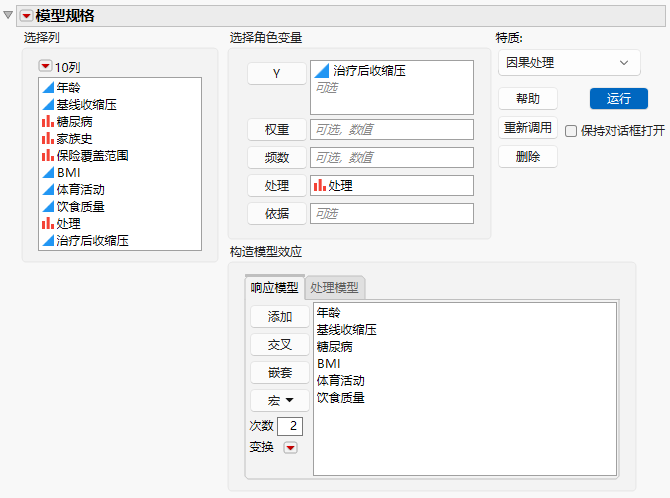Run the model with 运行 button
This screenshot has height=498, width=670.
619,99
